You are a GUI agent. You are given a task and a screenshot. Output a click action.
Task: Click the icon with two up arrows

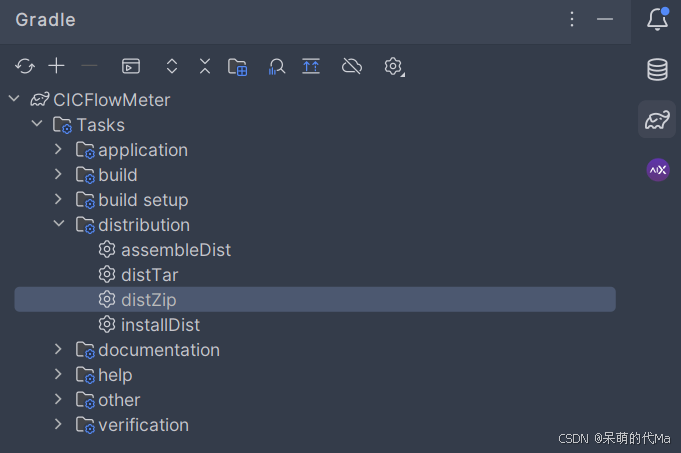pyautogui.click(x=311, y=66)
